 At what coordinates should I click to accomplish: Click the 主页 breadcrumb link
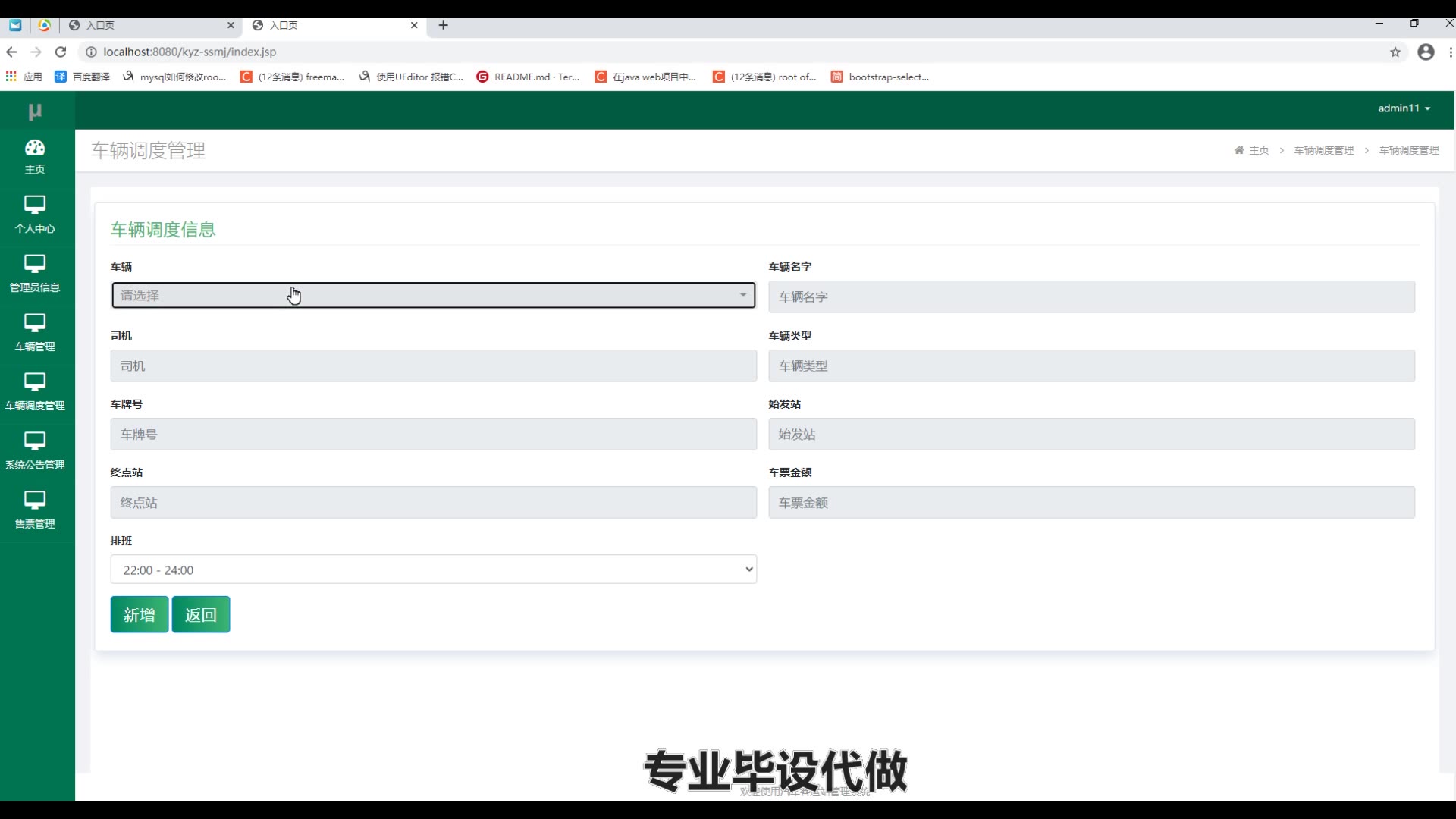(1258, 150)
